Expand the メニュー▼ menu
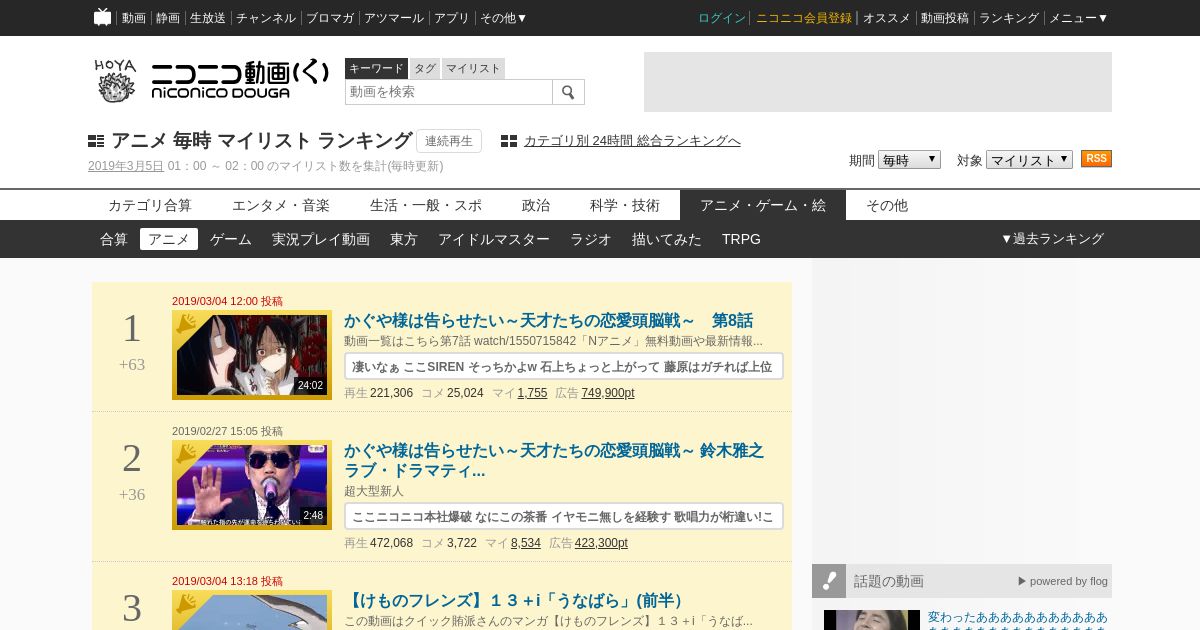 1078,18
